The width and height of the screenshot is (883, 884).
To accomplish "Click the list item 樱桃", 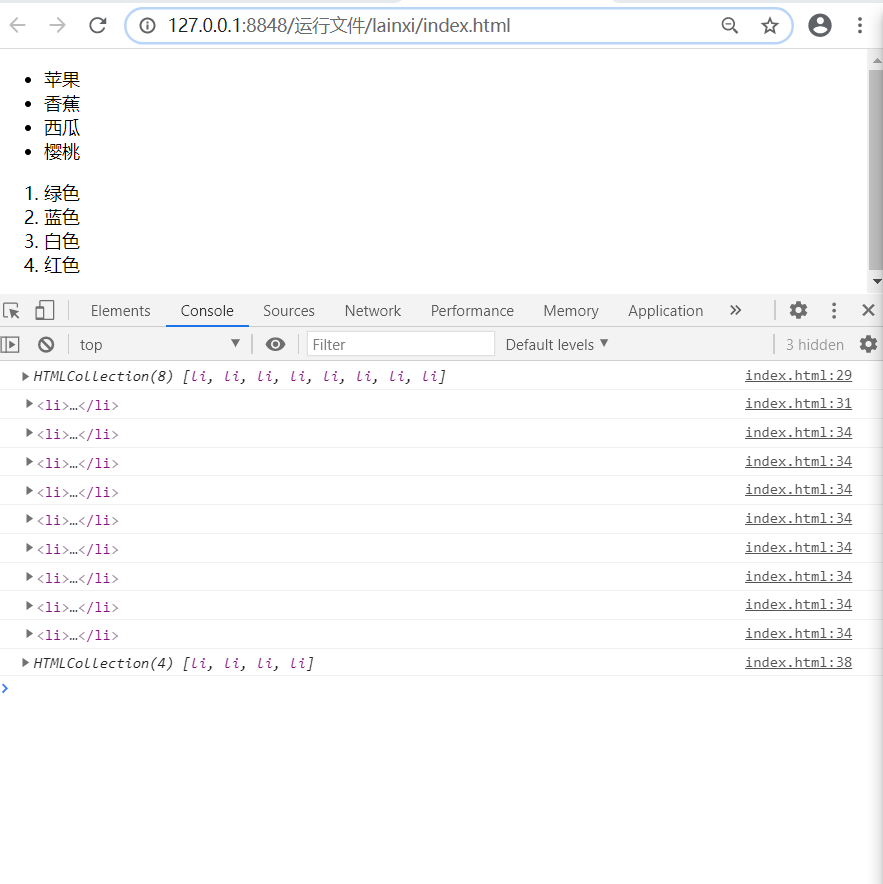I will click(x=62, y=152).
